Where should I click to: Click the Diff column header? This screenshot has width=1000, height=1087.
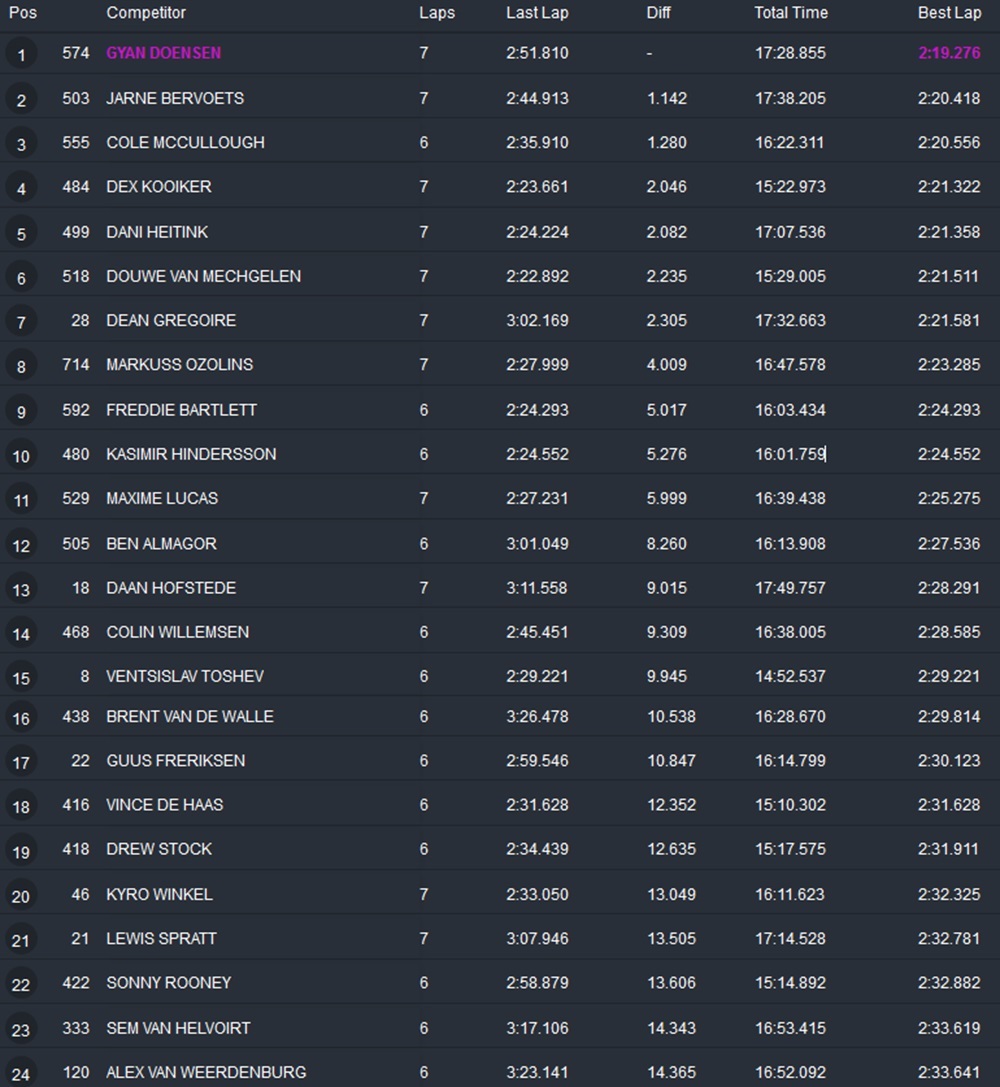660,13
